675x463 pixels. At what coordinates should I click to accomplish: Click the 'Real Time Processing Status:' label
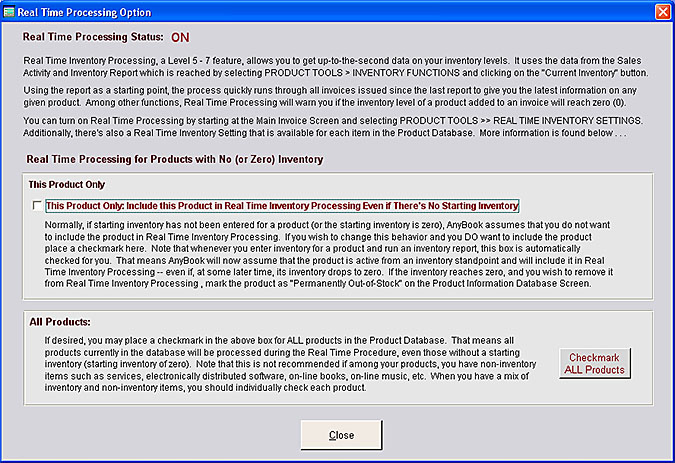point(92,38)
